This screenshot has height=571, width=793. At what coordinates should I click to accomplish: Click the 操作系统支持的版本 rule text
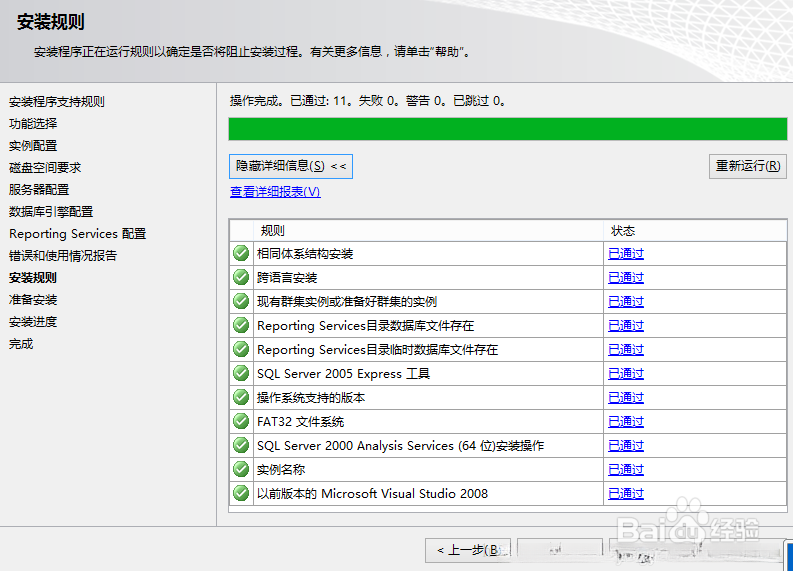311,398
